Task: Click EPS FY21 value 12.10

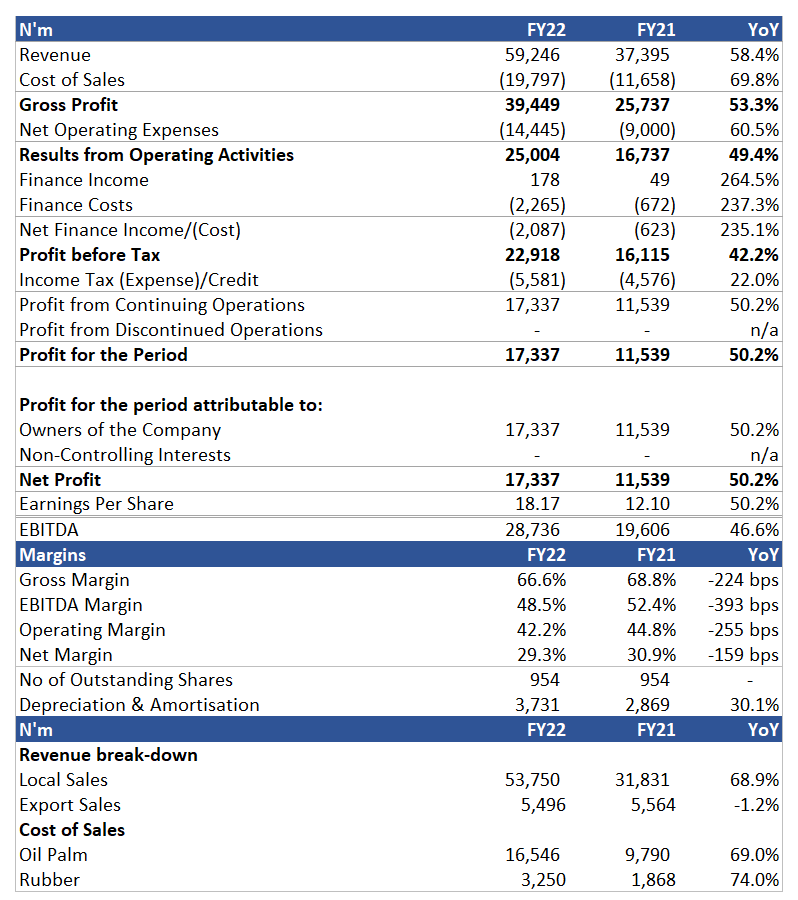Action: pyautogui.click(x=648, y=504)
